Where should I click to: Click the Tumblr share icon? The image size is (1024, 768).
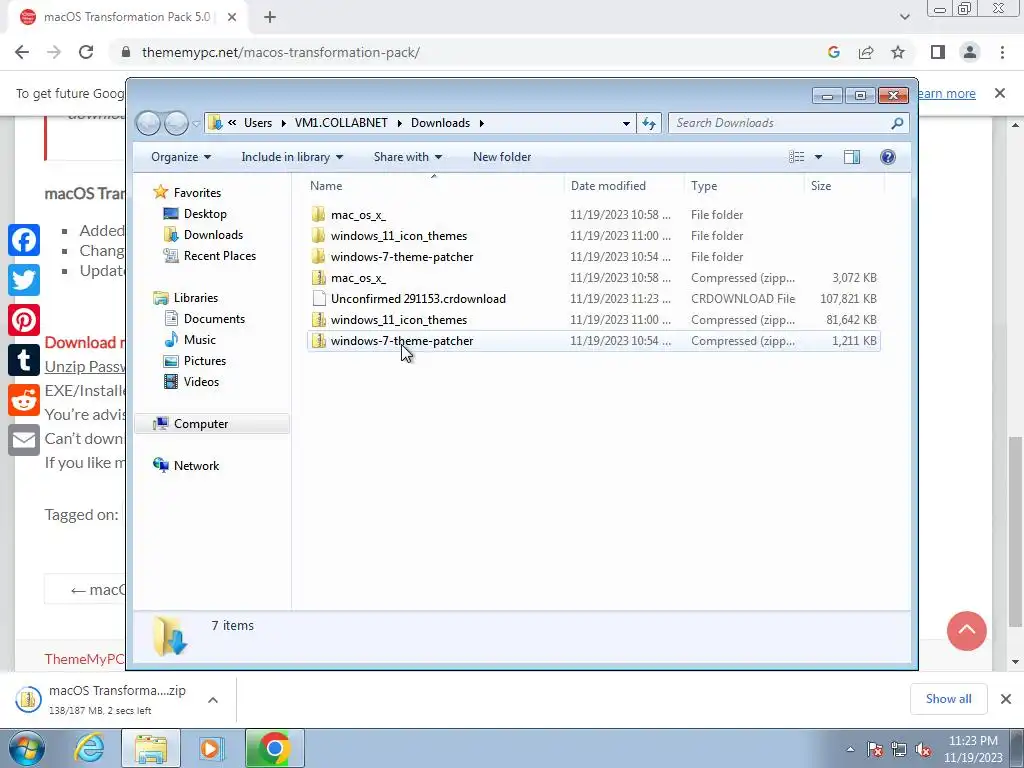pyautogui.click(x=24, y=360)
